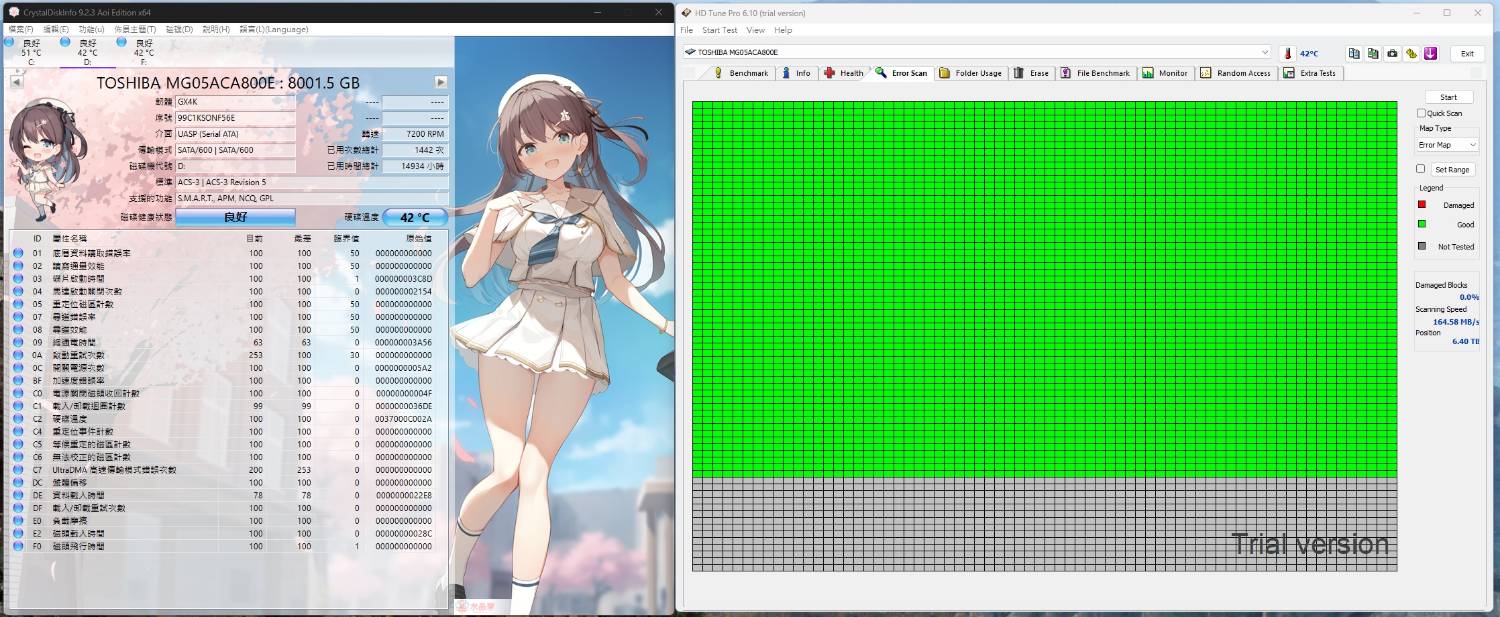
Task: Expand the TOSHIBA MG05ACA800E drive selector
Action: tap(1265, 52)
